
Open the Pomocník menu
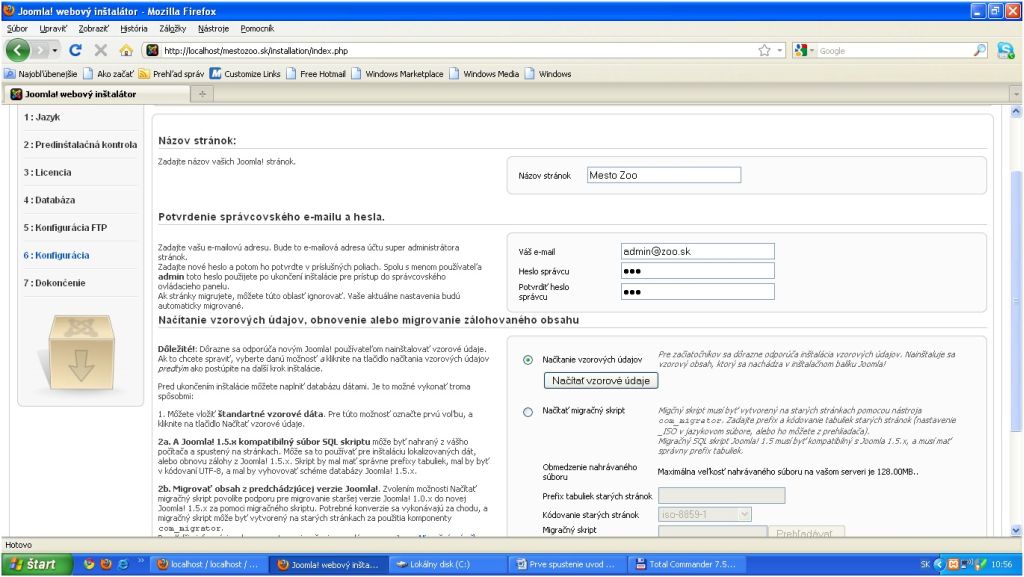pos(257,29)
